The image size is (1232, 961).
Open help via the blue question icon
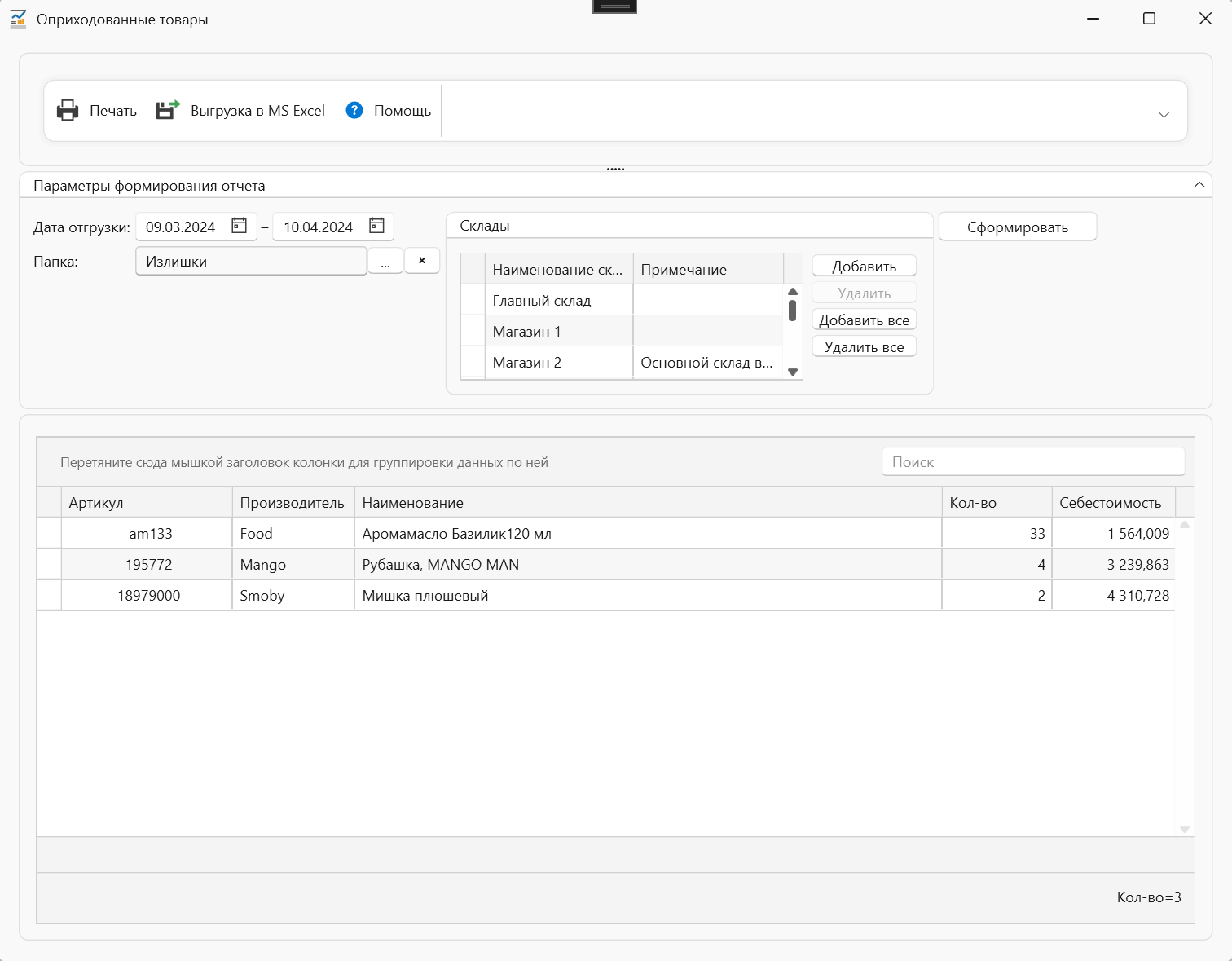coord(354,110)
